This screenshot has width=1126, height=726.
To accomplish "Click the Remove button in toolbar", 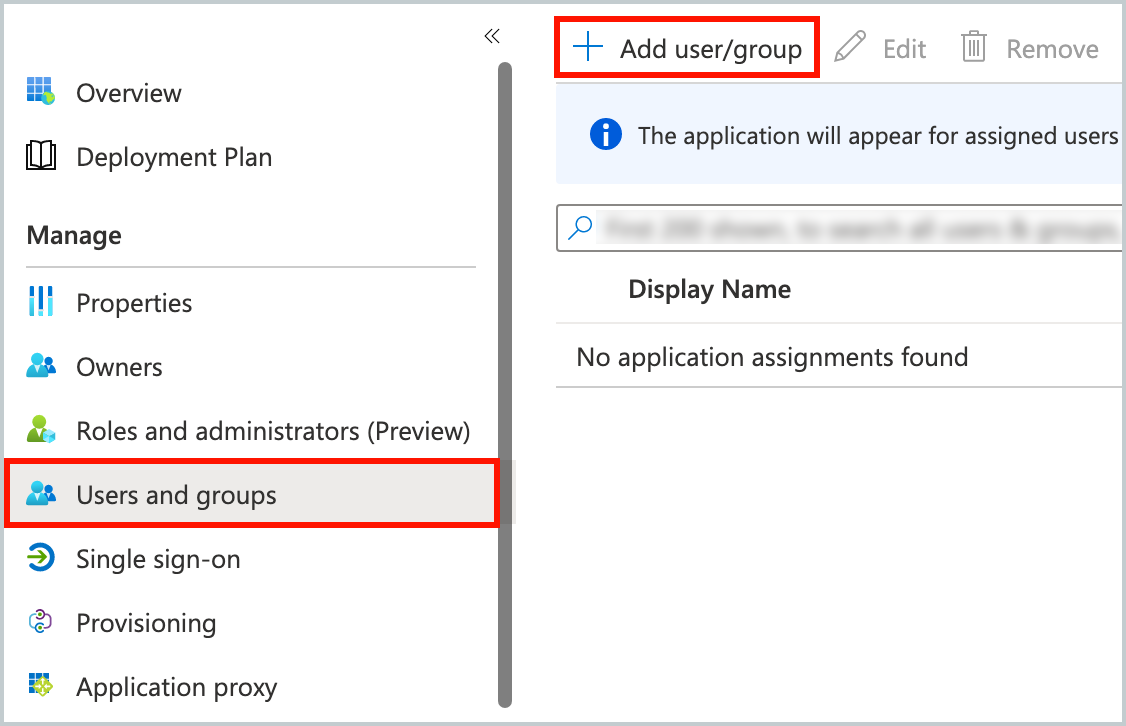I will coord(1031,49).
